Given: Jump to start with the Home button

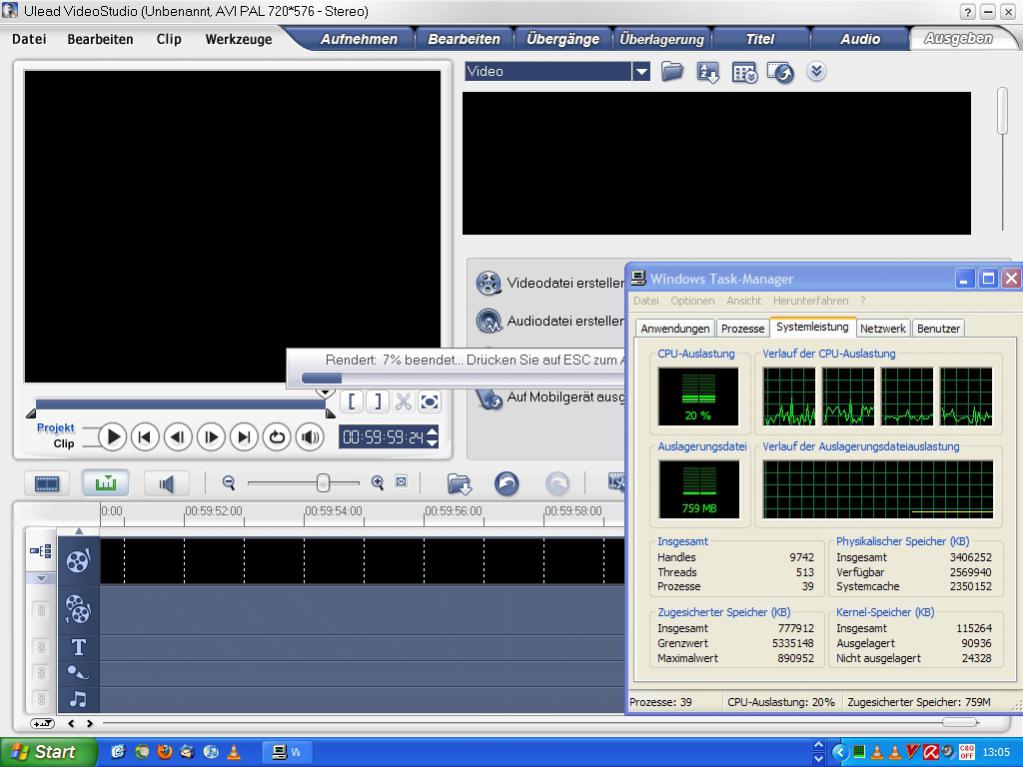Looking at the screenshot, I should (x=145, y=437).
